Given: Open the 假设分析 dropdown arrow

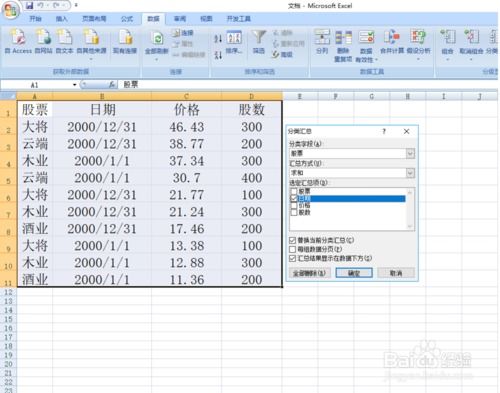Looking at the screenshot, I should point(418,59).
